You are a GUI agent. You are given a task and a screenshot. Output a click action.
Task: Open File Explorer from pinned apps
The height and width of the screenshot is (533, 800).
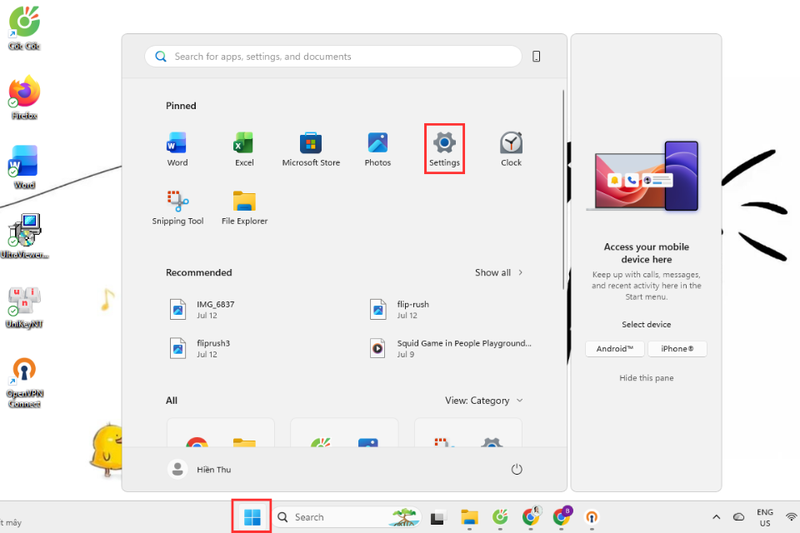click(x=244, y=208)
